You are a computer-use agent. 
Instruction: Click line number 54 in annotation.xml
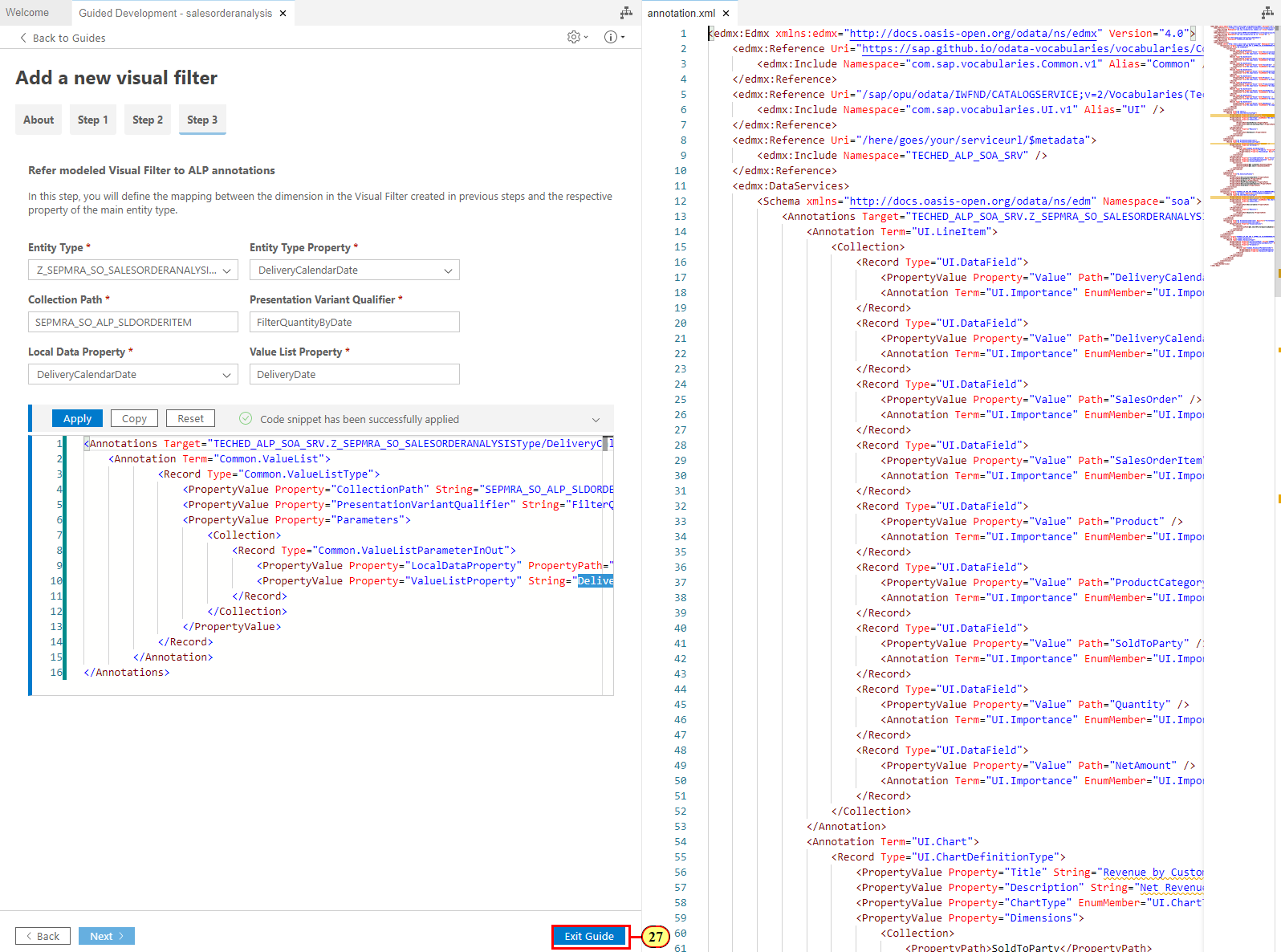coord(680,841)
